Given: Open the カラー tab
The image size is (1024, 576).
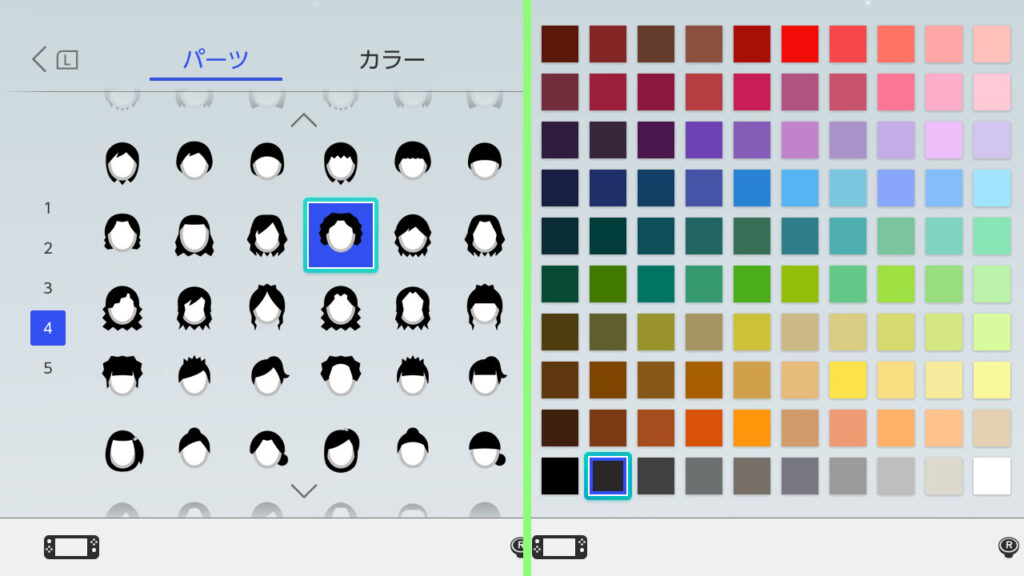Looking at the screenshot, I should [x=392, y=59].
